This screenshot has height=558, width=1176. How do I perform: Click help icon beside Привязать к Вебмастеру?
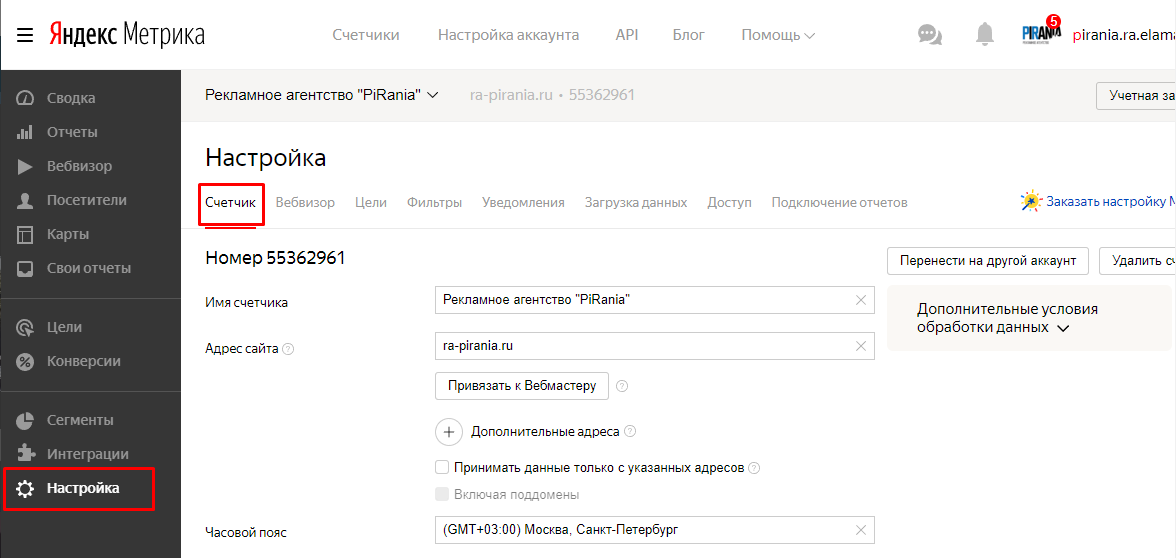(622, 386)
